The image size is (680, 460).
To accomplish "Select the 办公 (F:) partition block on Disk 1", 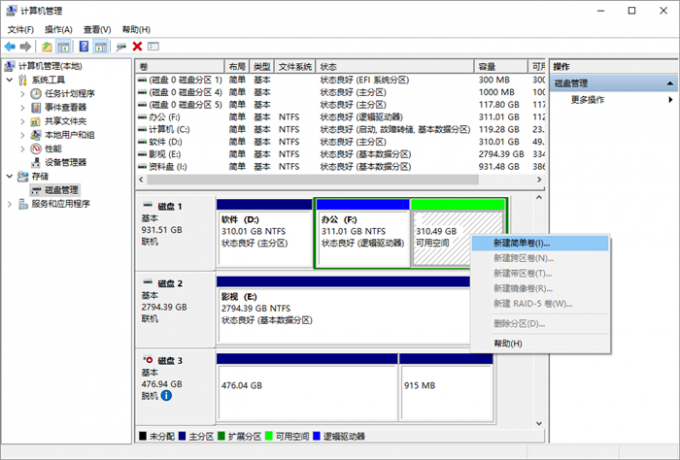I will [x=363, y=233].
